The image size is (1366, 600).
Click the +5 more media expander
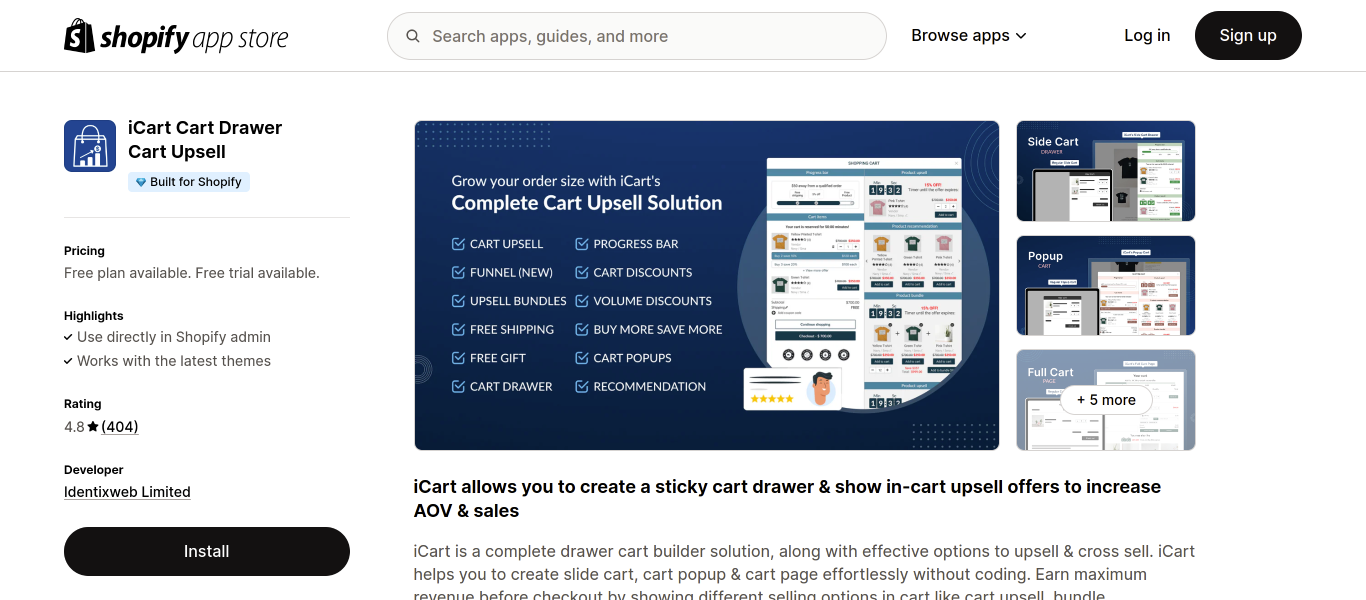tap(1105, 399)
